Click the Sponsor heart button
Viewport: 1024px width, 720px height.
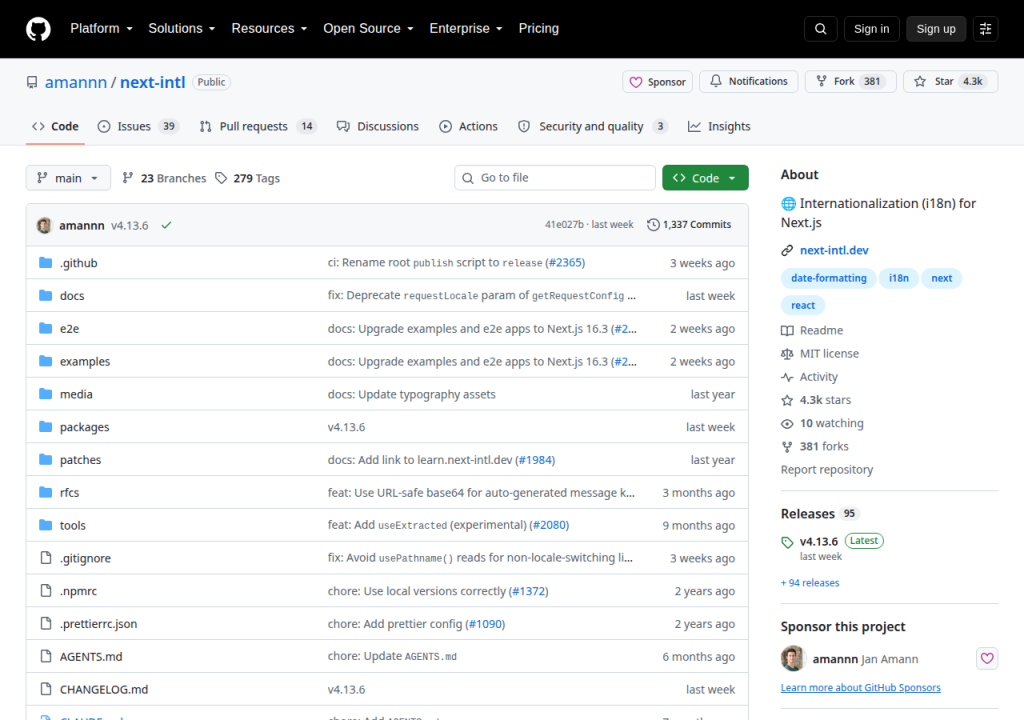tap(657, 82)
